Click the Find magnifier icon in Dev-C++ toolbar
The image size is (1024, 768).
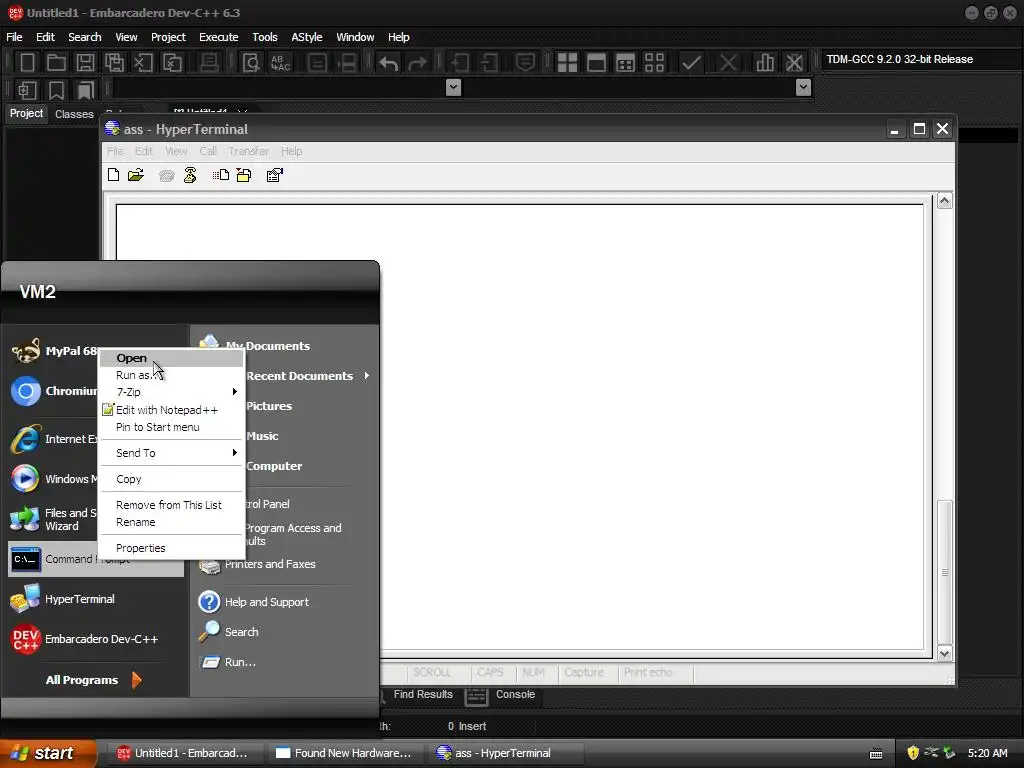click(x=251, y=63)
